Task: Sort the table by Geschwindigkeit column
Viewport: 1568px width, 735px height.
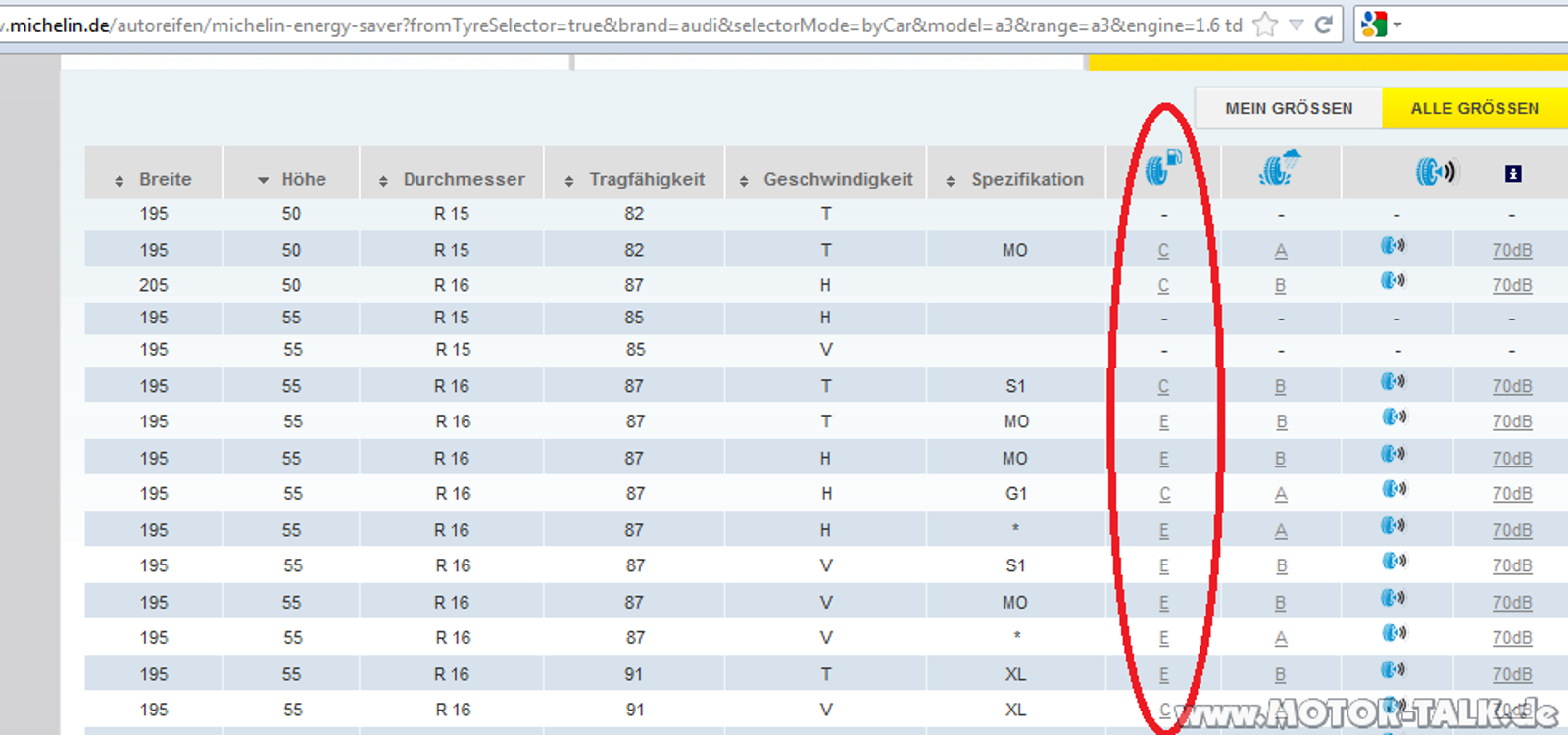Action: click(x=826, y=179)
